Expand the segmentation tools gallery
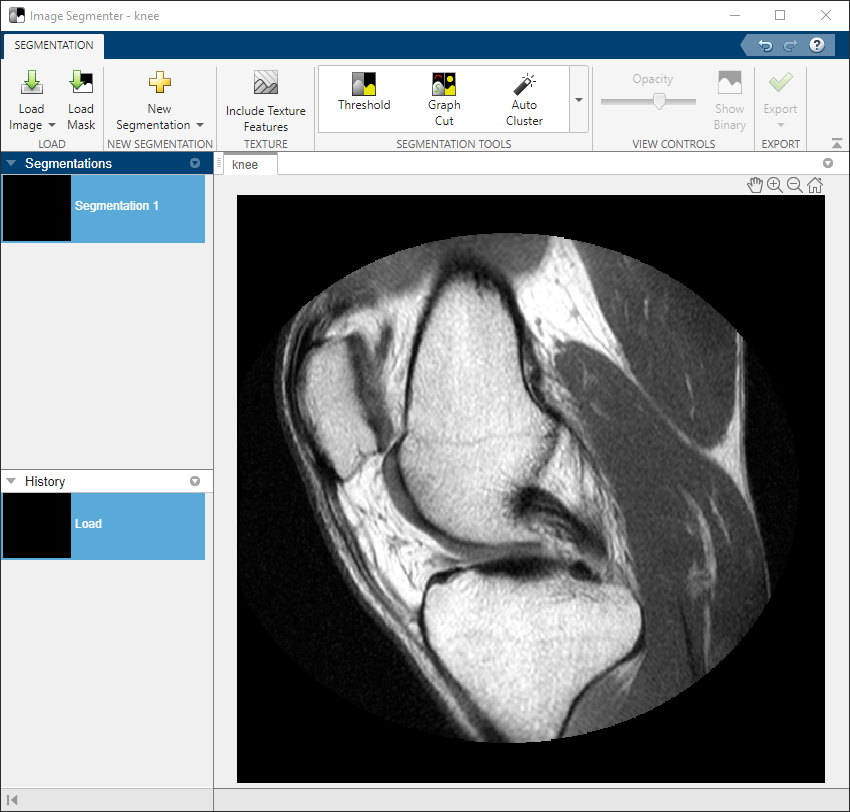 (x=578, y=100)
